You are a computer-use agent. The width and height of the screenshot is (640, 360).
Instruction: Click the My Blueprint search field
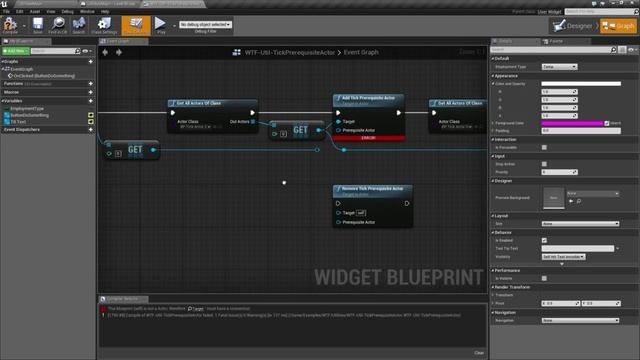[x=53, y=51]
